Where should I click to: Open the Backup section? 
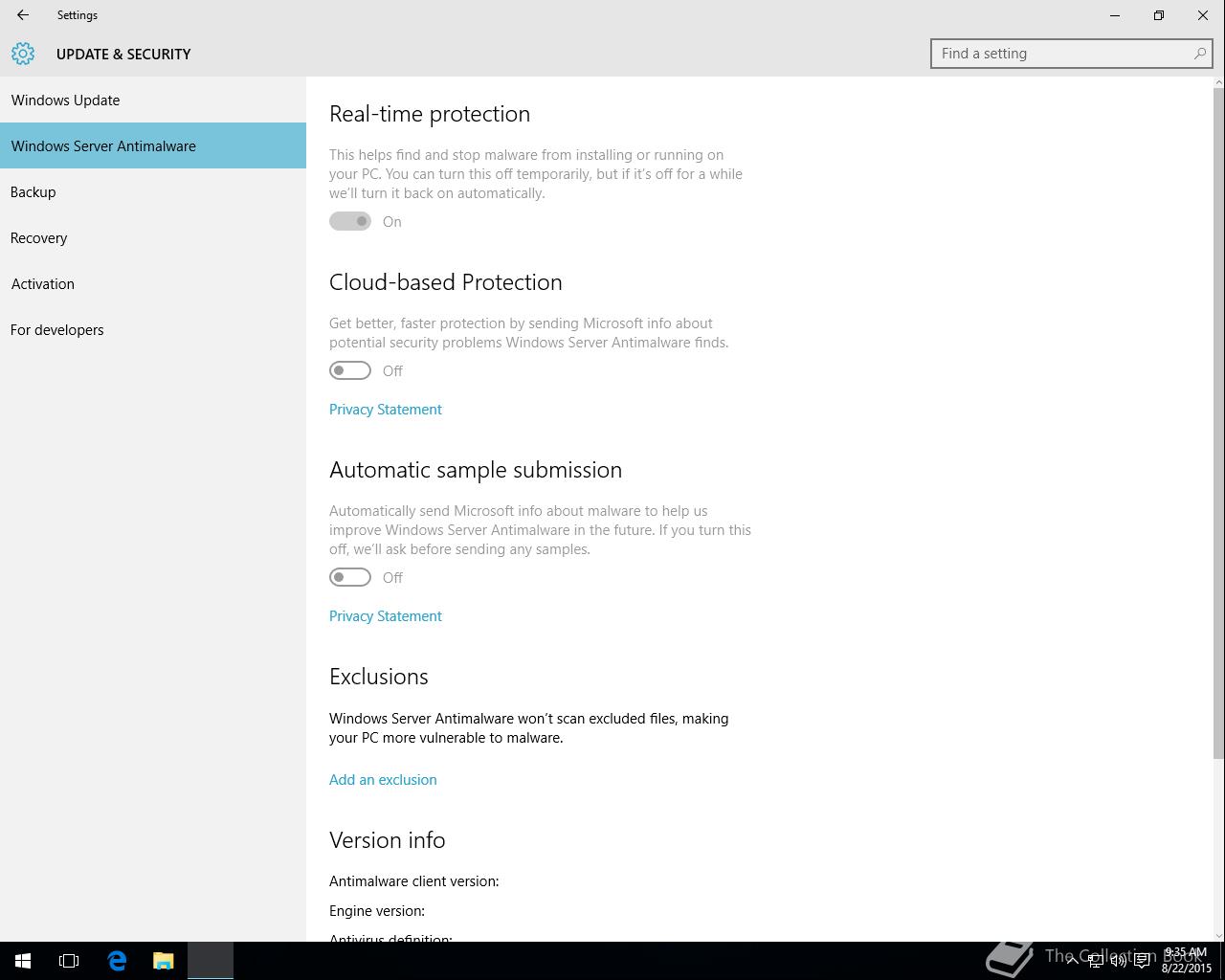(x=153, y=191)
